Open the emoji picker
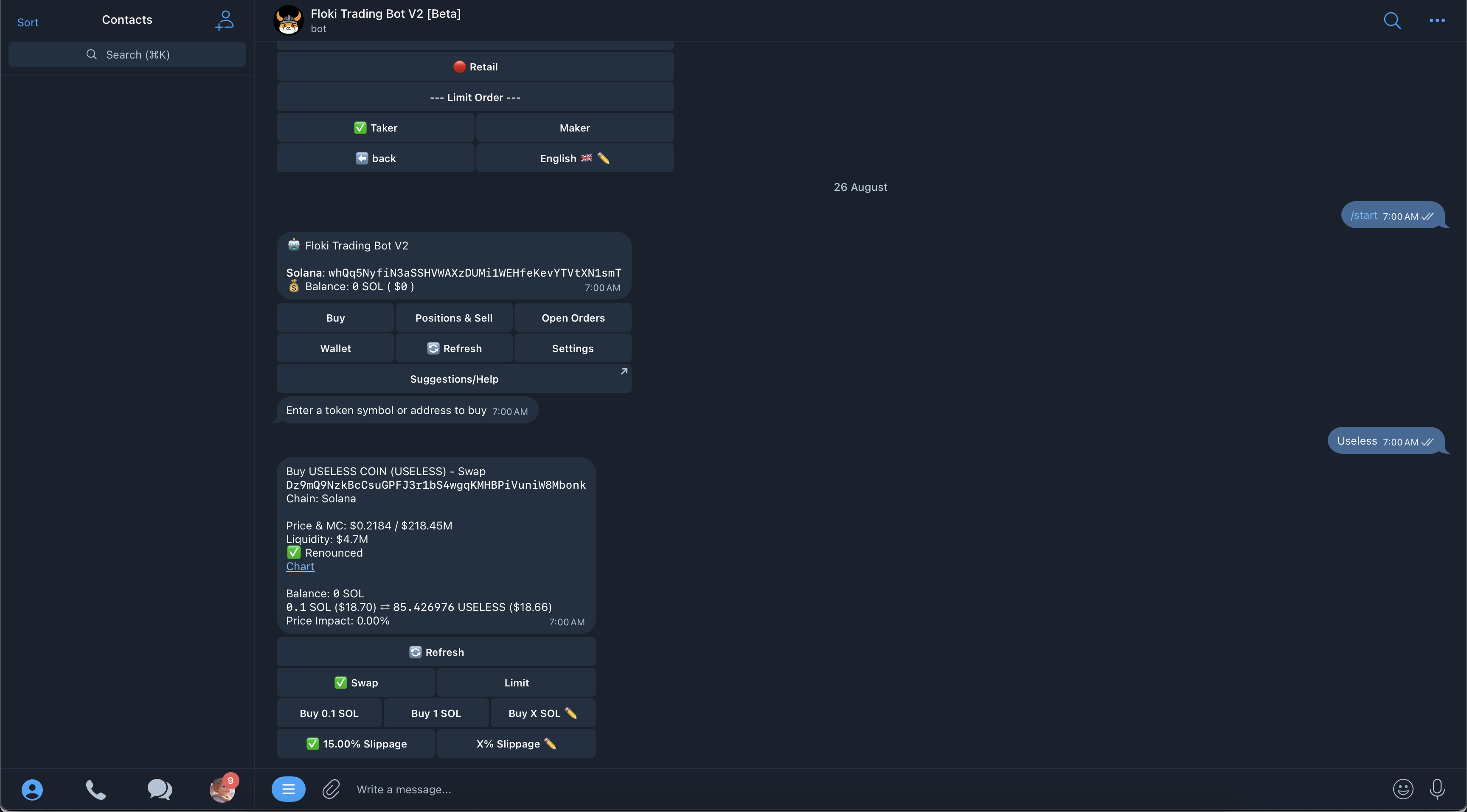The height and width of the screenshot is (812, 1467). point(1403,789)
